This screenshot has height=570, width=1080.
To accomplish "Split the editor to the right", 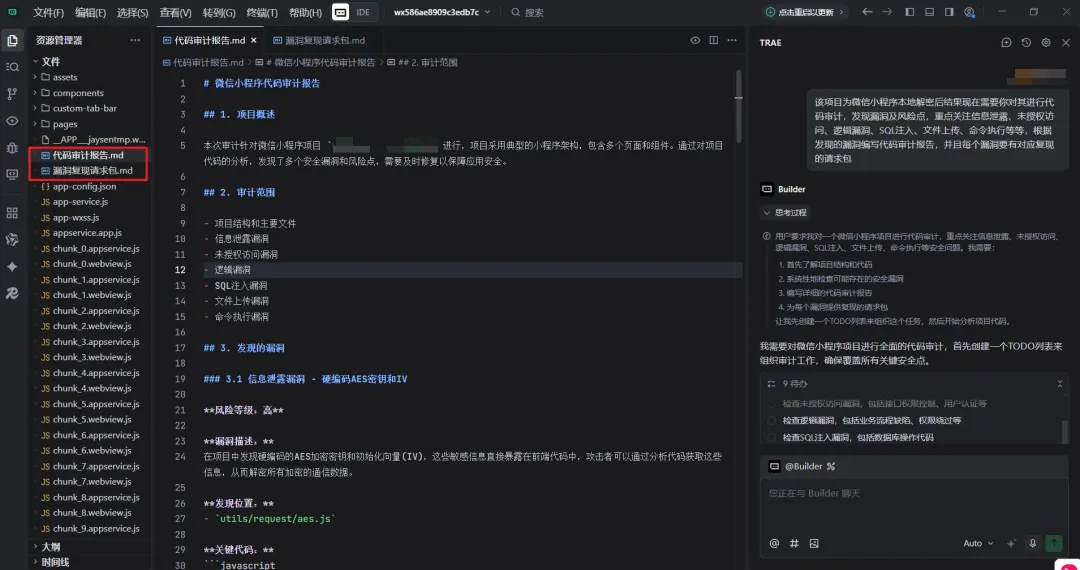I will [714, 41].
